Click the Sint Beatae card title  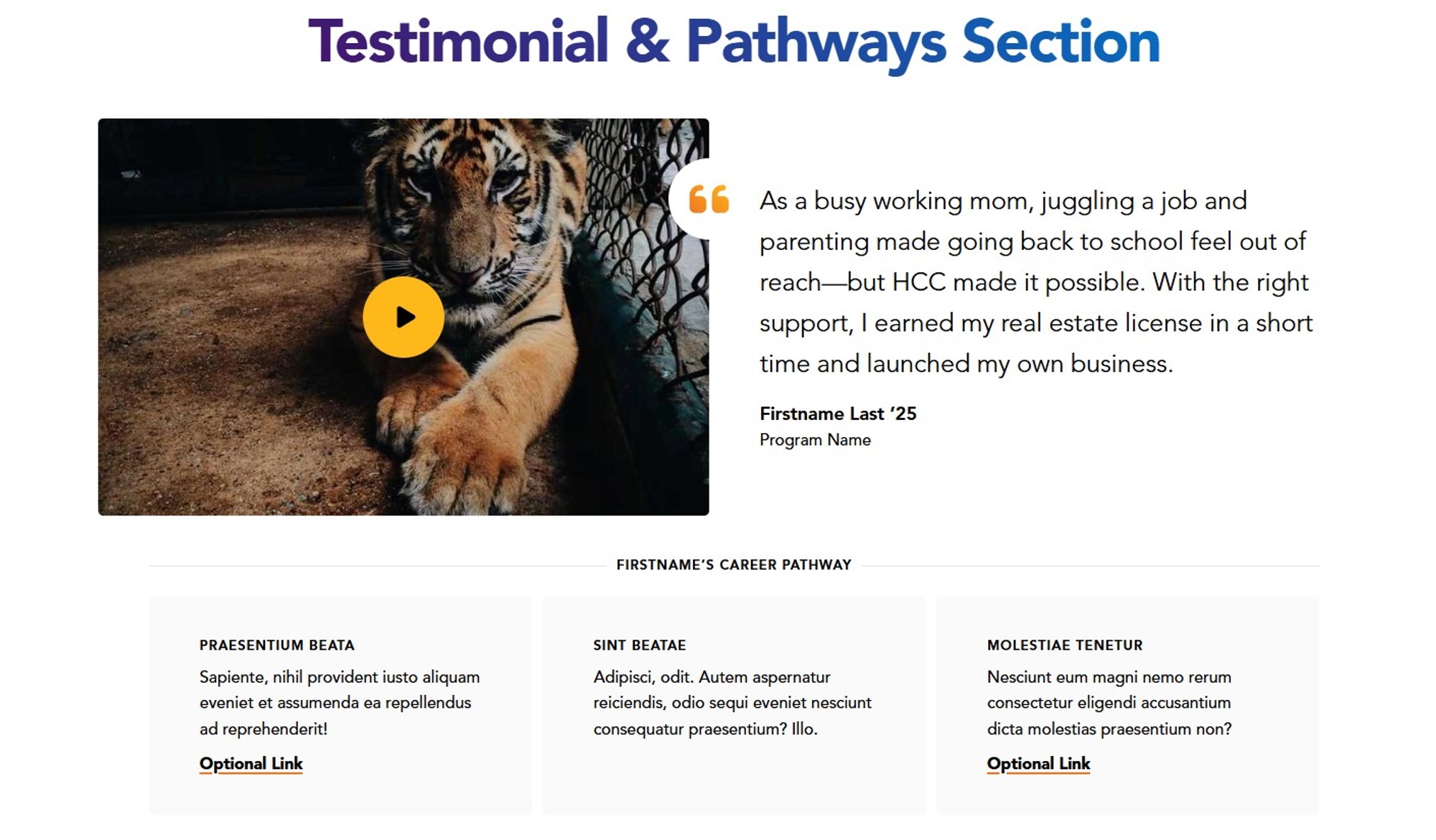pyautogui.click(x=639, y=645)
